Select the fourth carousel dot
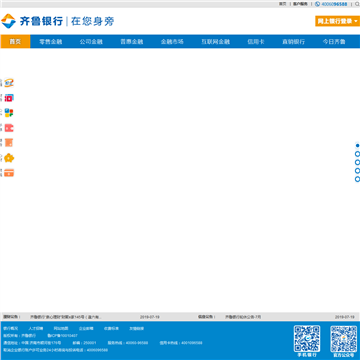Viewport: 360px width, 360px height. coord(357,171)
